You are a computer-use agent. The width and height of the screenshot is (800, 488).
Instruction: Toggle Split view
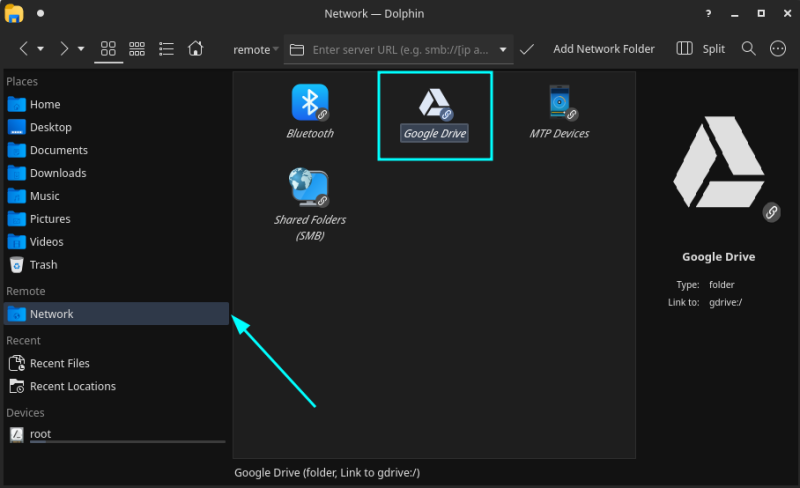tap(701, 49)
